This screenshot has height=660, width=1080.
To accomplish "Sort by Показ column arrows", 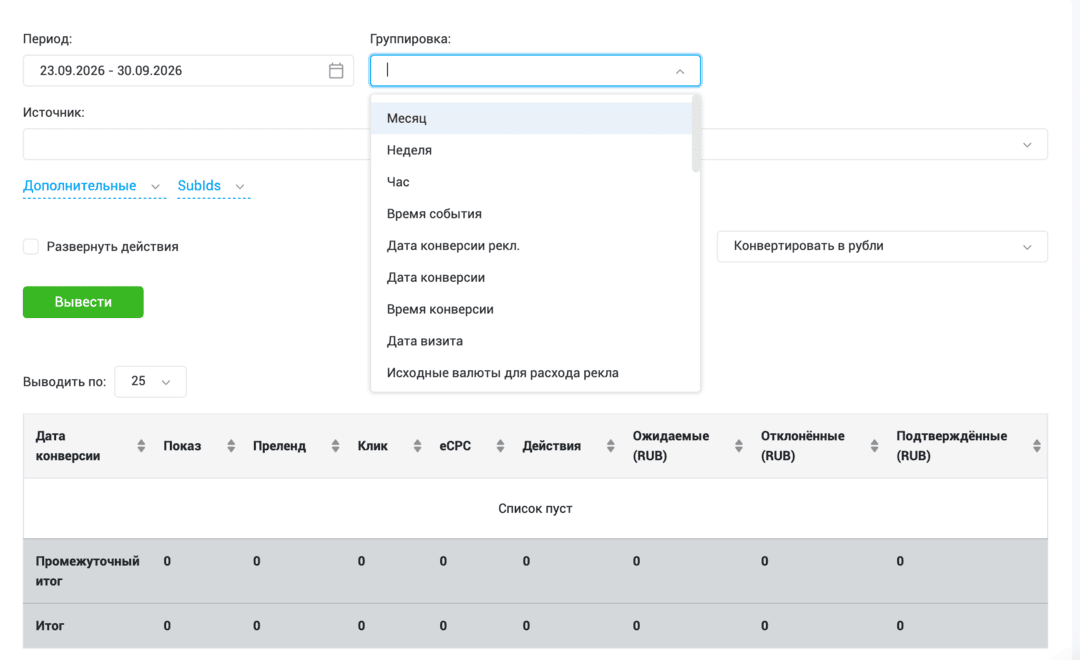I will (231, 446).
